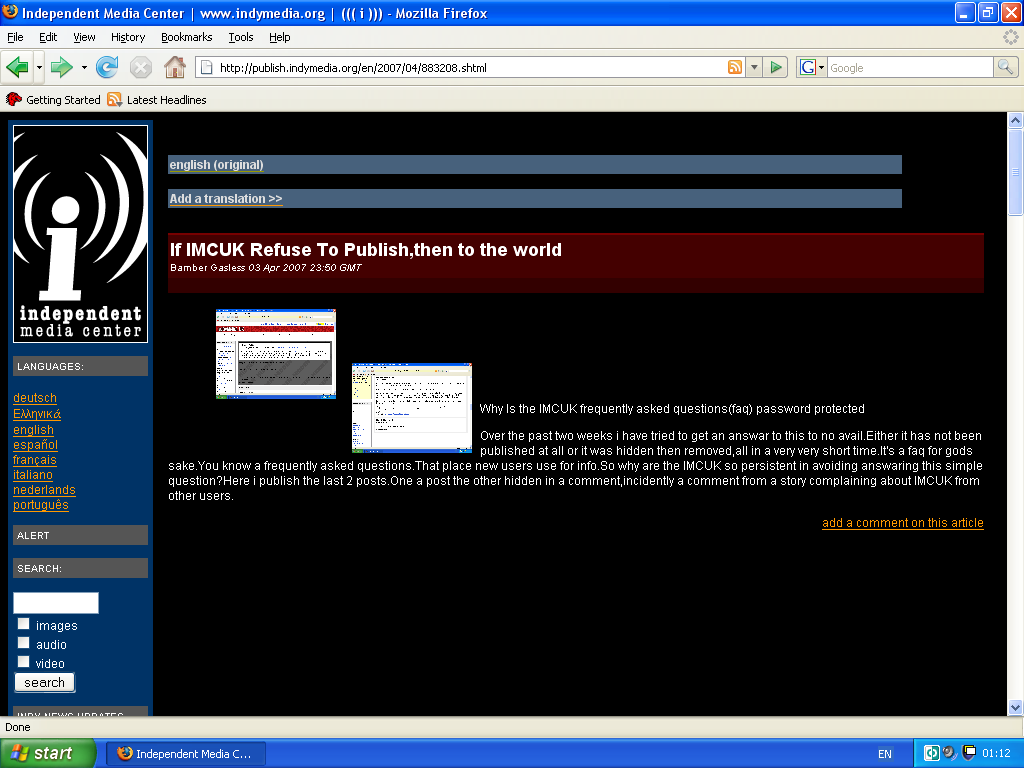Click 'add a comment on this article' link
The image size is (1024, 768).
[902, 523]
